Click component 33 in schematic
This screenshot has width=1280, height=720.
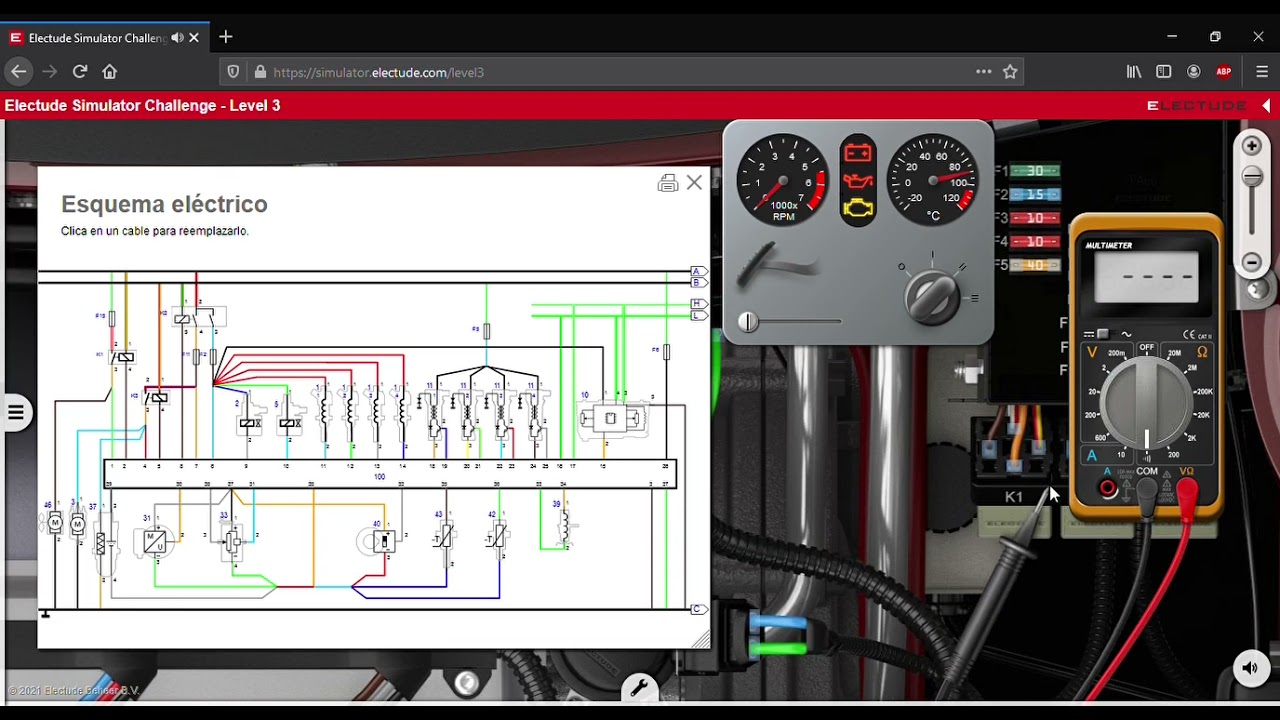click(232, 541)
